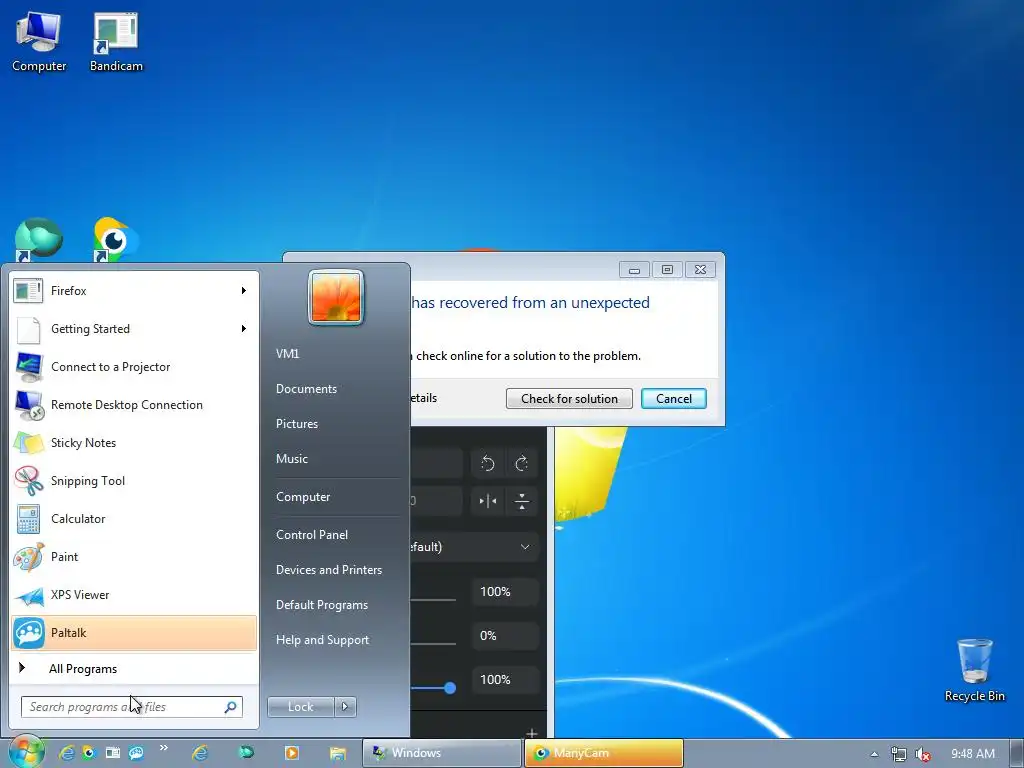Click teal bubble icon on taskbar
Image resolution: width=1024 pixels, height=768 pixels.
click(x=246, y=752)
